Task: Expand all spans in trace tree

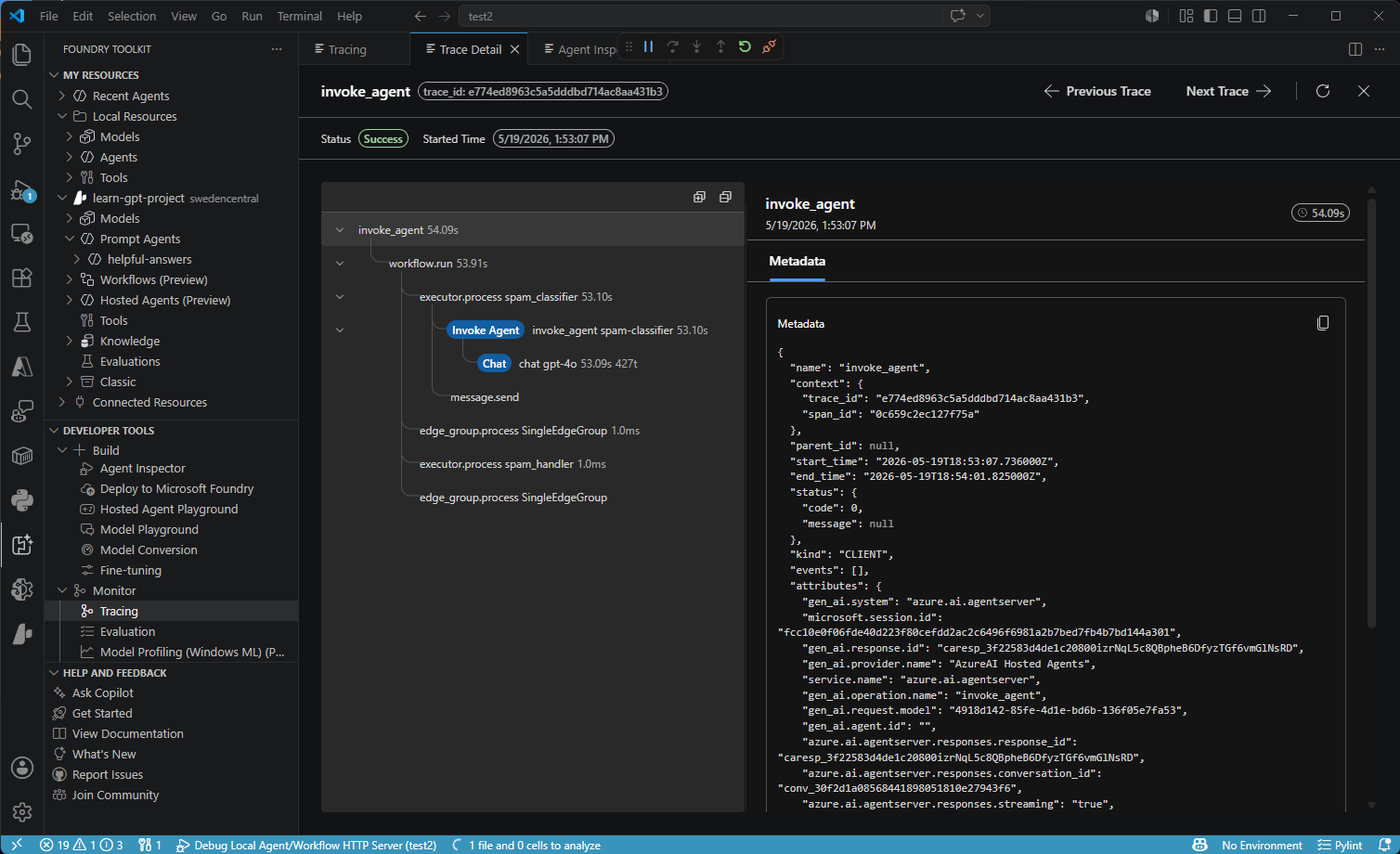Action: tap(699, 197)
